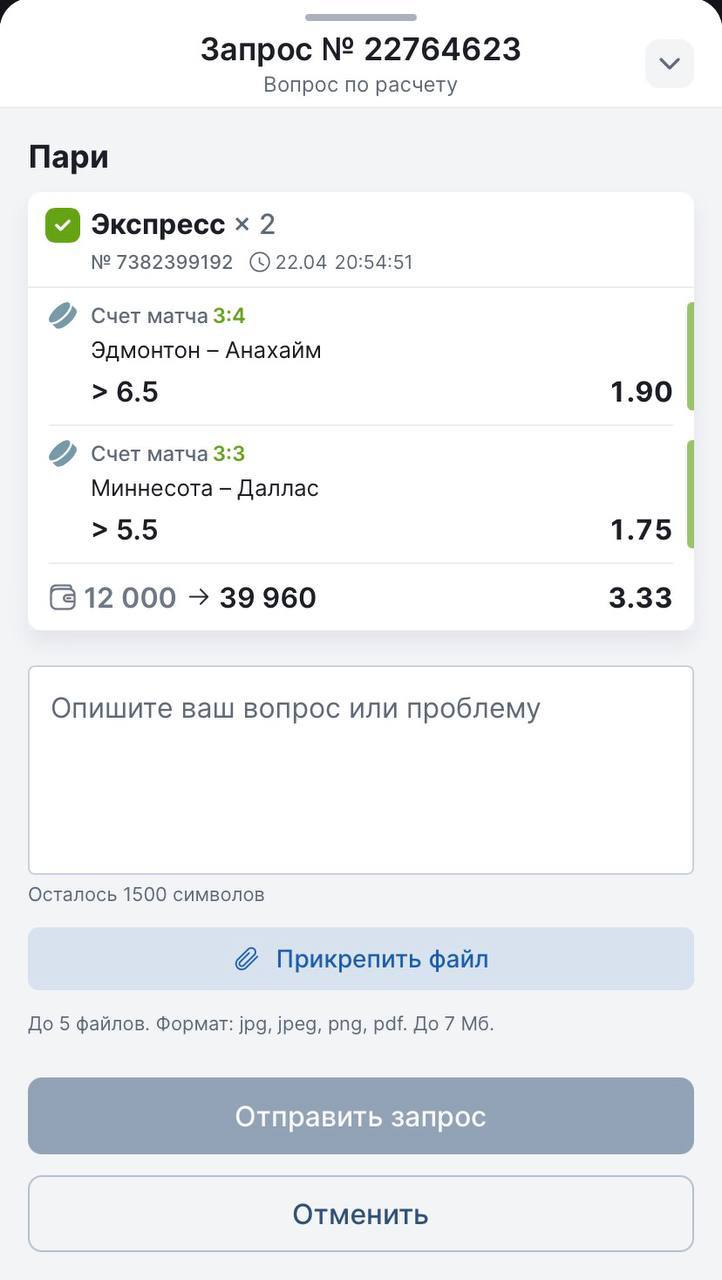Viewport: 722px width, 1280px height.
Task: Click the 1.90 odds value
Action: point(641,392)
